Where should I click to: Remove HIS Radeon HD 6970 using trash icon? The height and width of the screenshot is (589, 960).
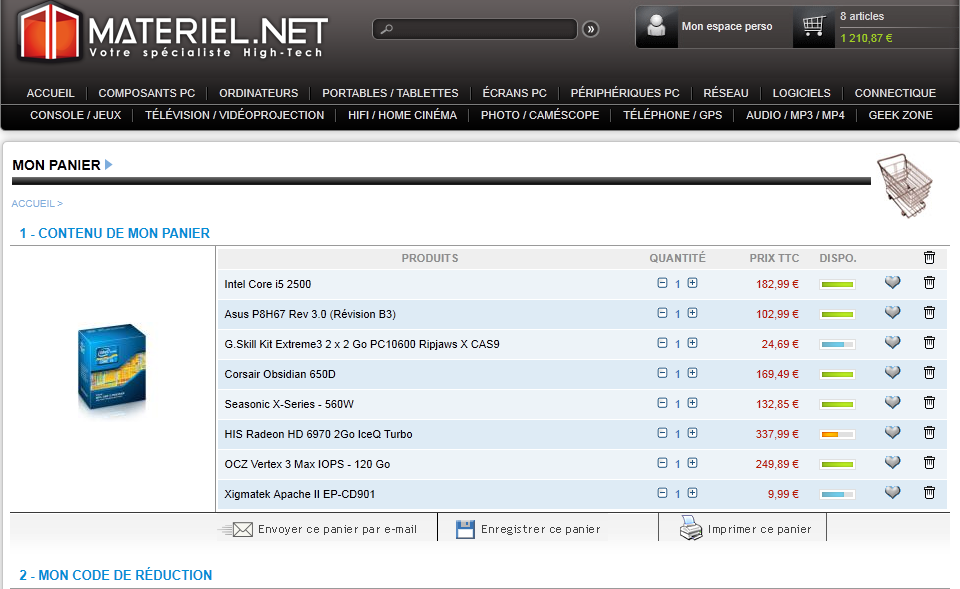pyautogui.click(x=929, y=433)
